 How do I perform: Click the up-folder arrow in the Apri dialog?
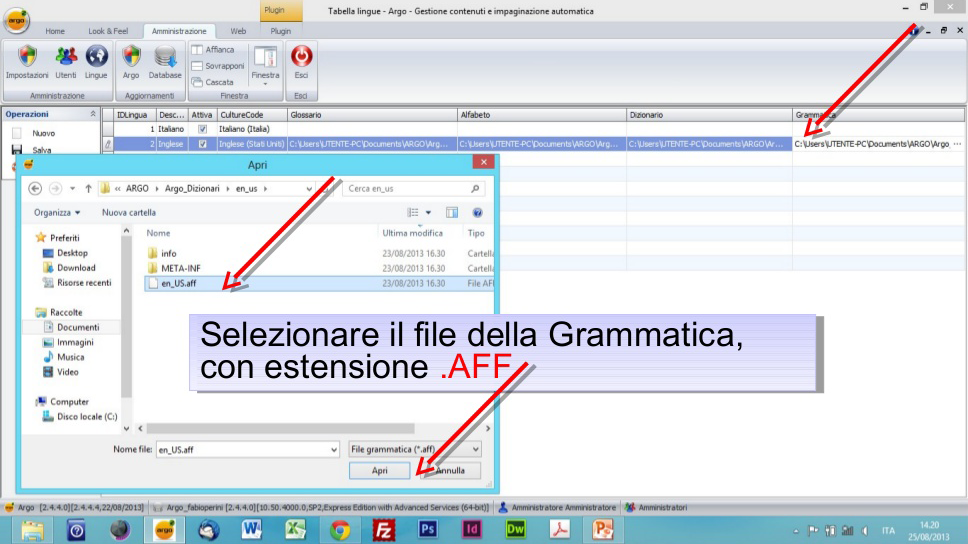tap(88, 188)
